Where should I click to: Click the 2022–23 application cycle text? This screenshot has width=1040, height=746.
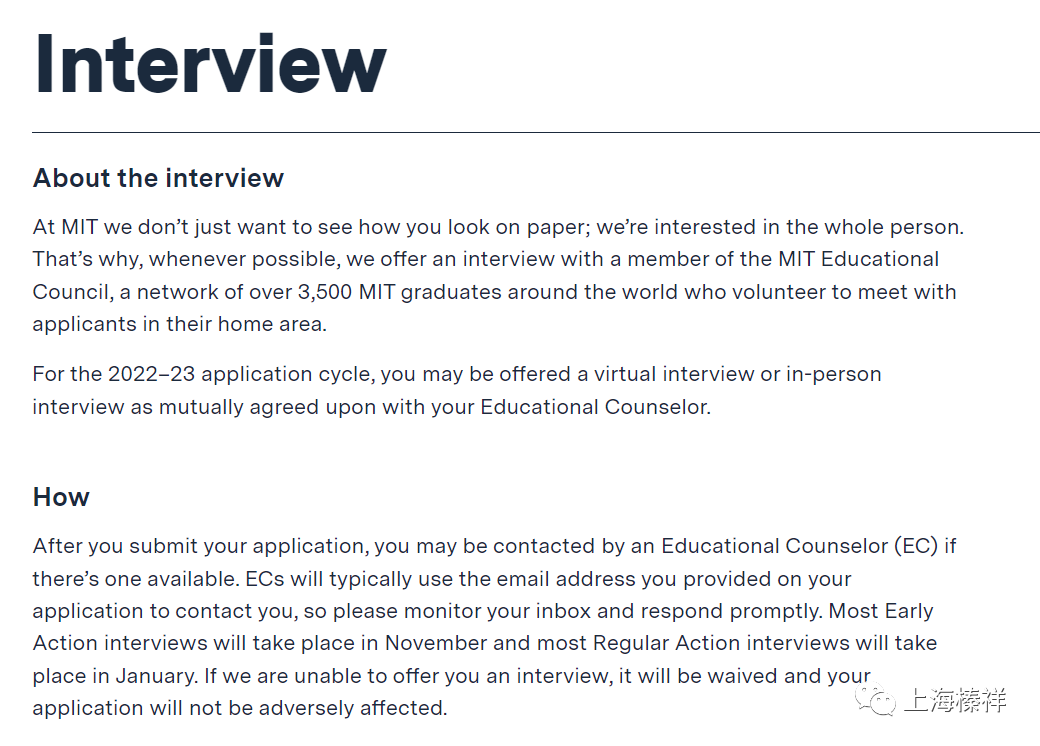(x=241, y=374)
